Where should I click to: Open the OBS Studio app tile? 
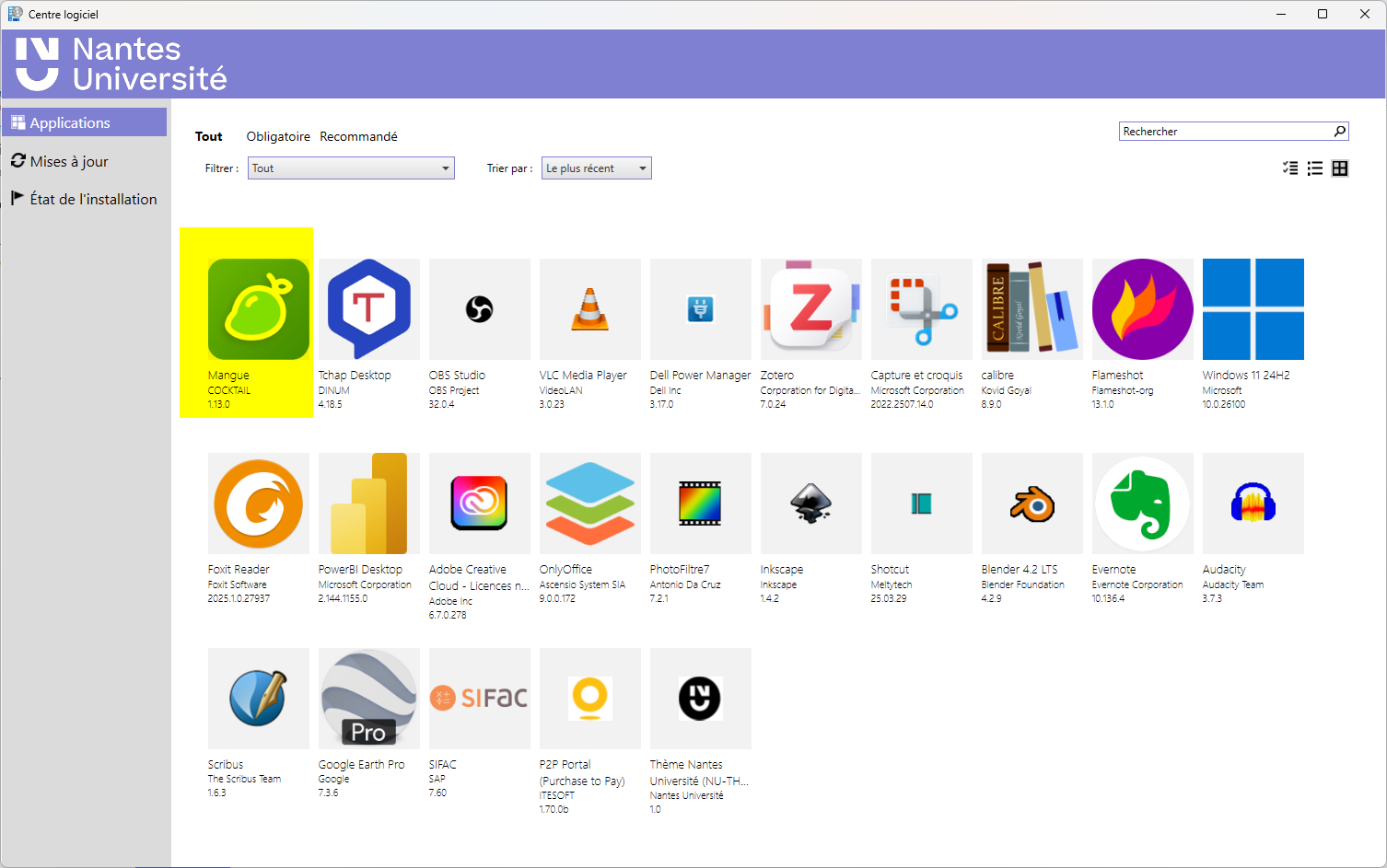tap(479, 309)
